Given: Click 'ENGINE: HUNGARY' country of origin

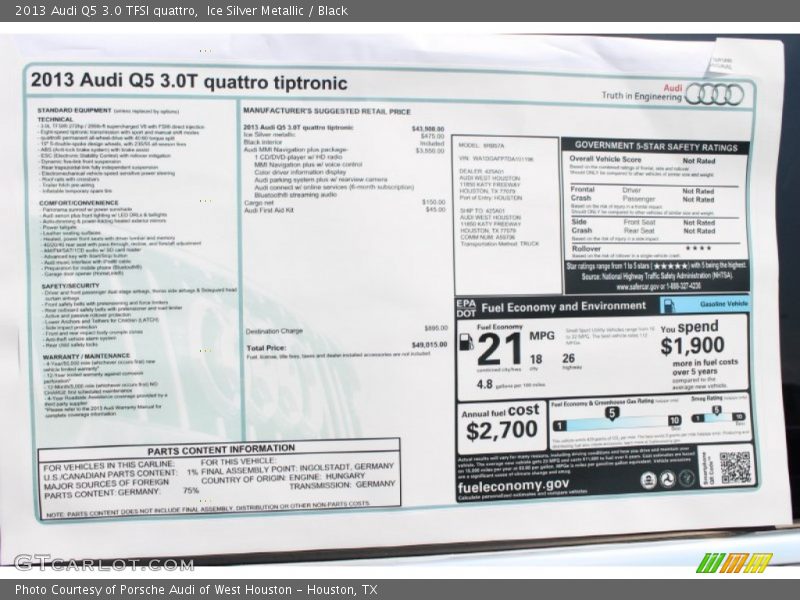Looking at the screenshot, I should tap(327, 477).
